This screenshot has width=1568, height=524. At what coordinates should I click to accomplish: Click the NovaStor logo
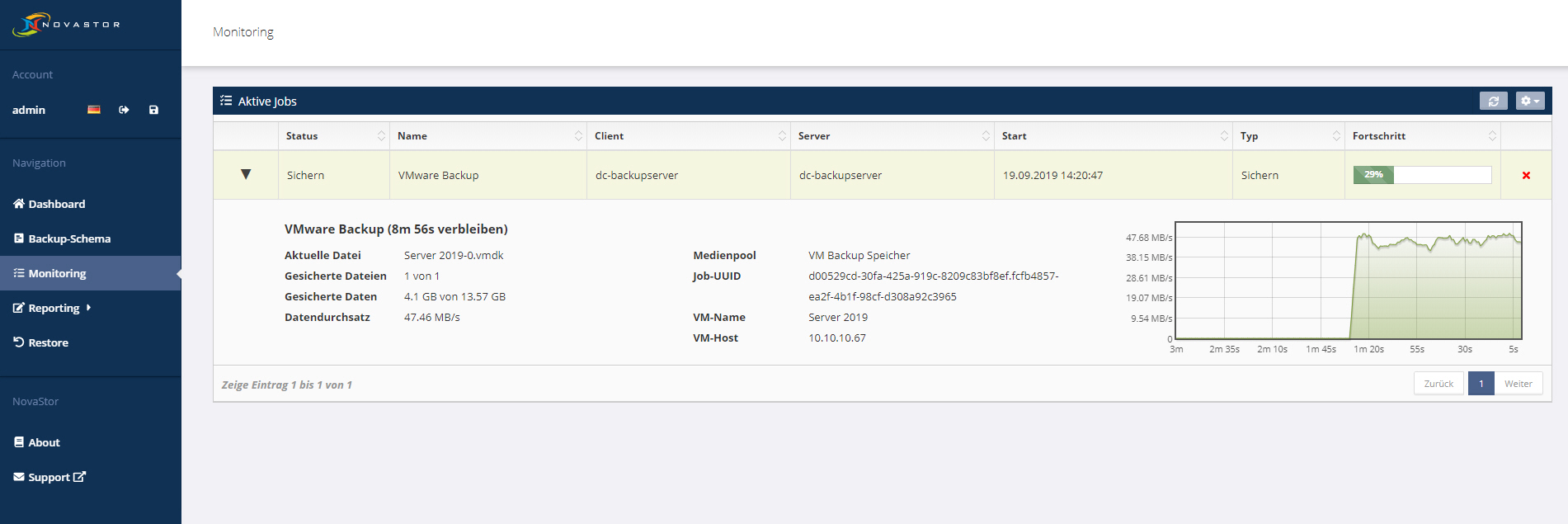[x=66, y=25]
